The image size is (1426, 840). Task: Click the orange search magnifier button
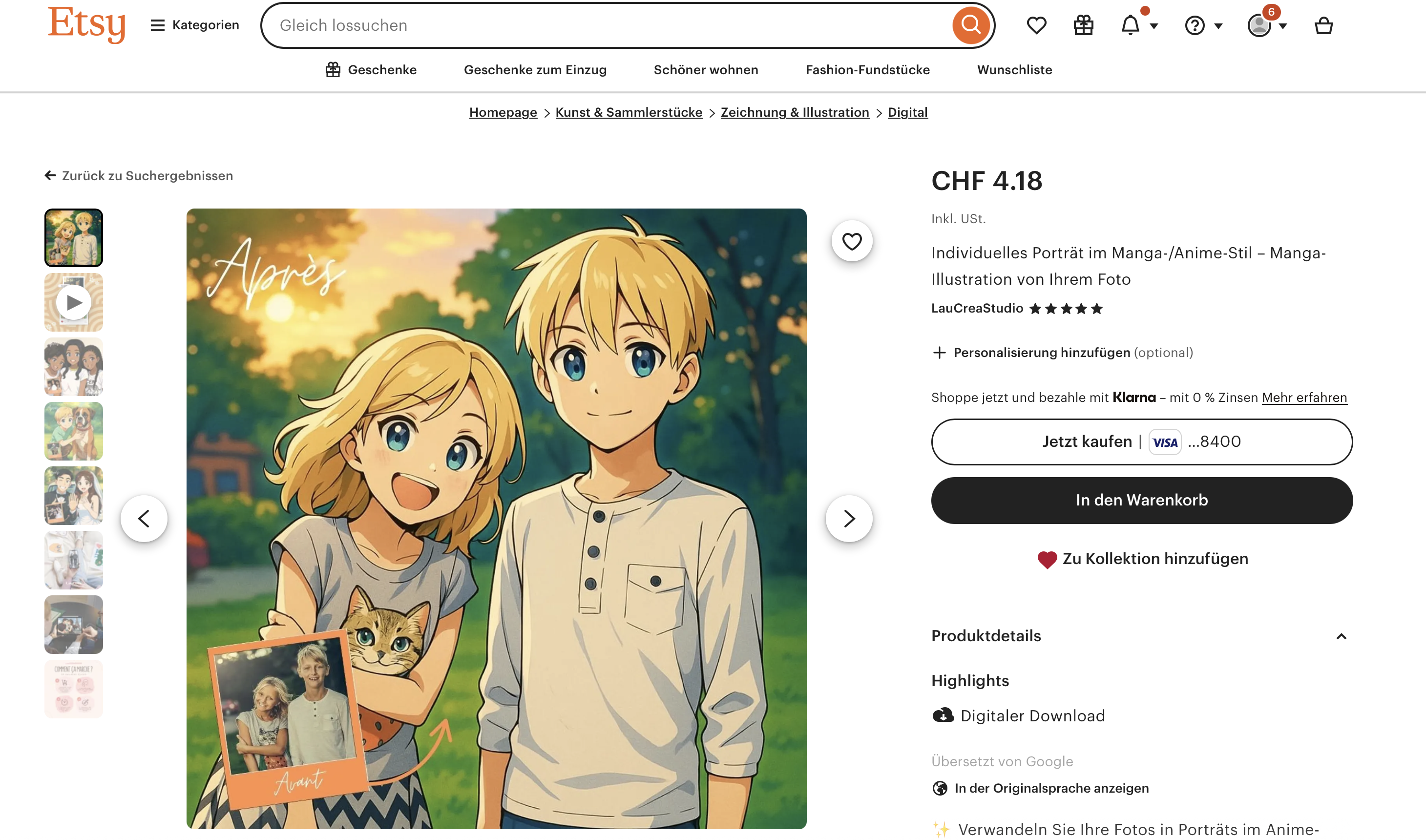pyautogui.click(x=970, y=25)
